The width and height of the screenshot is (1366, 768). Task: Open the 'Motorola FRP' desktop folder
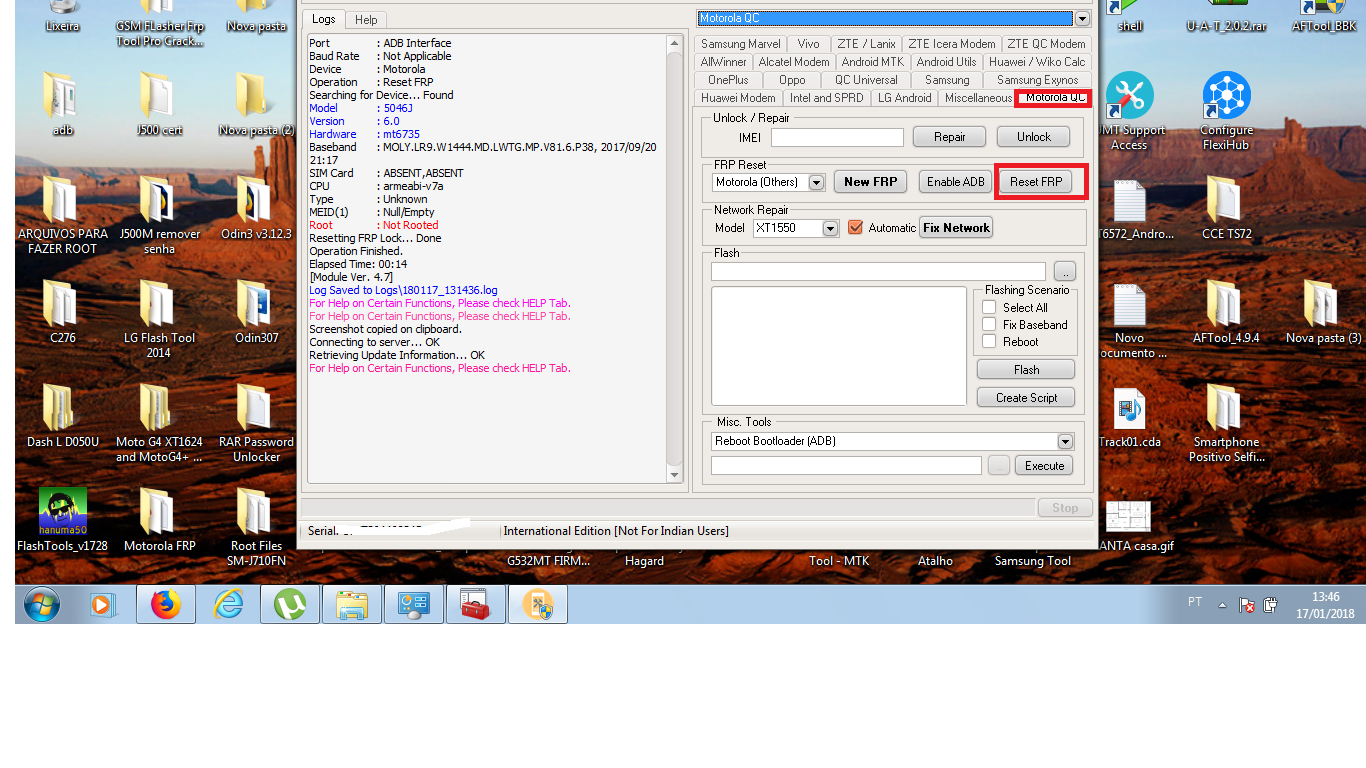tap(159, 520)
